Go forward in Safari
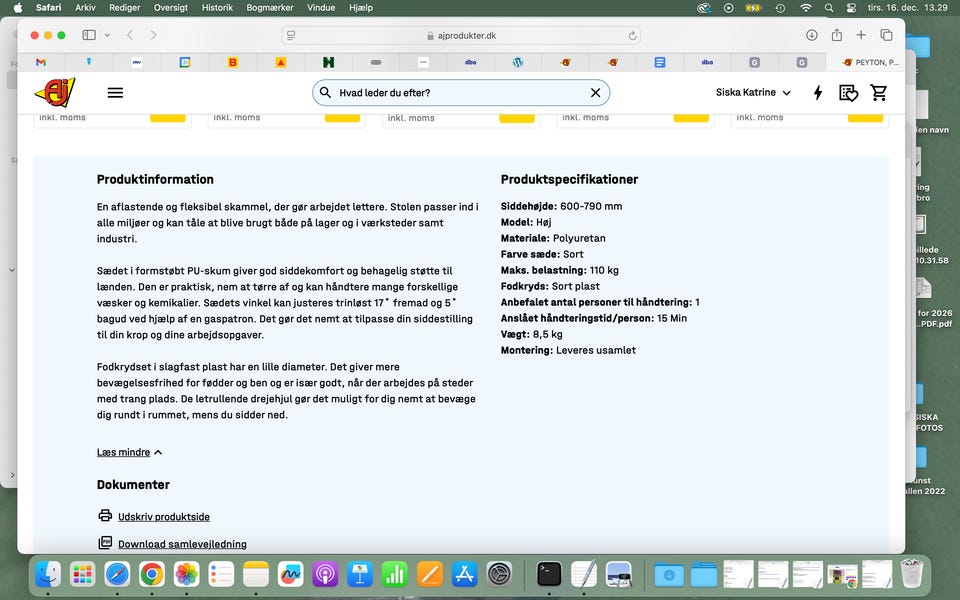 153,35
